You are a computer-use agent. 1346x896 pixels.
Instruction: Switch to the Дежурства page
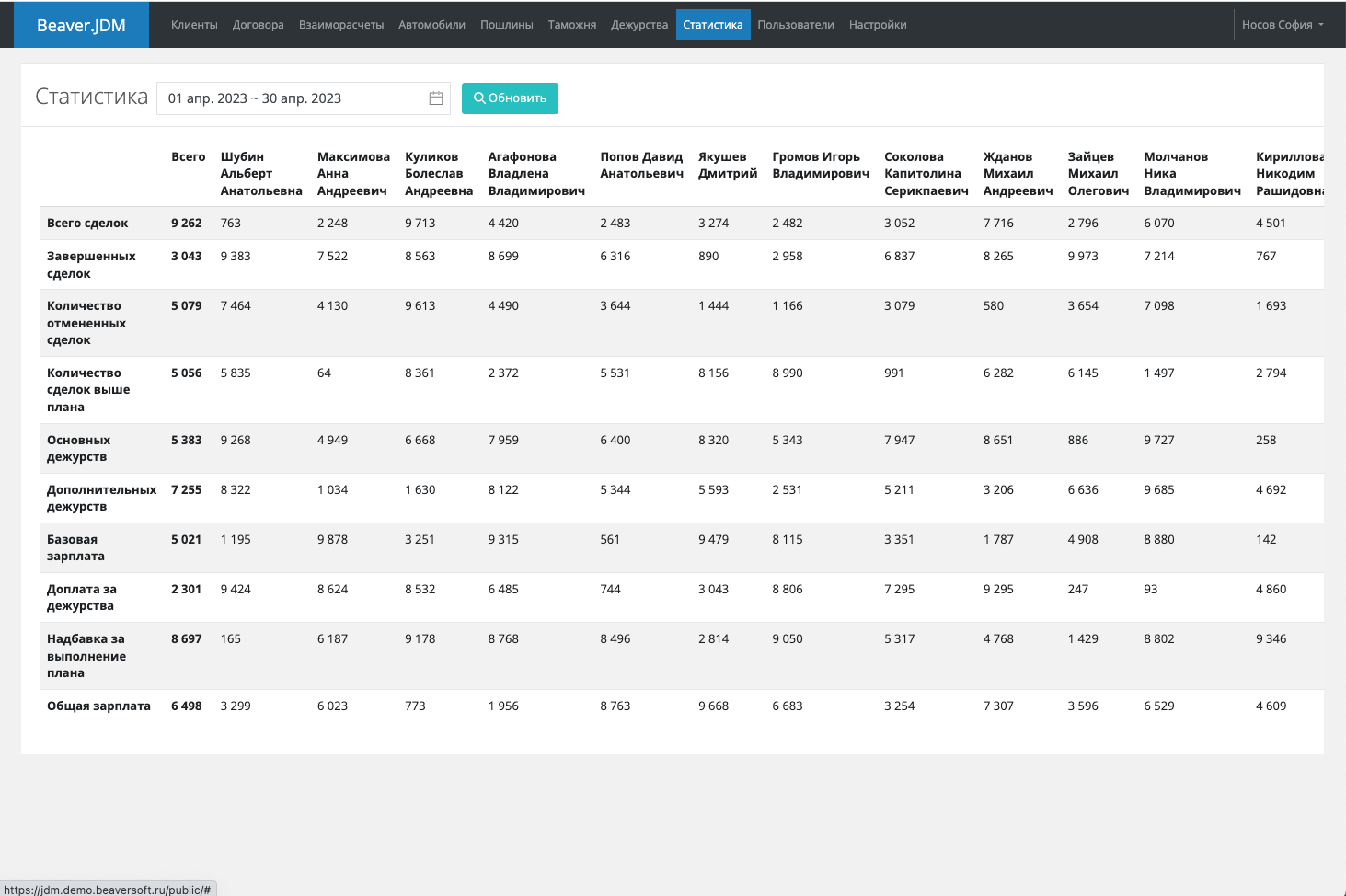pyautogui.click(x=639, y=25)
